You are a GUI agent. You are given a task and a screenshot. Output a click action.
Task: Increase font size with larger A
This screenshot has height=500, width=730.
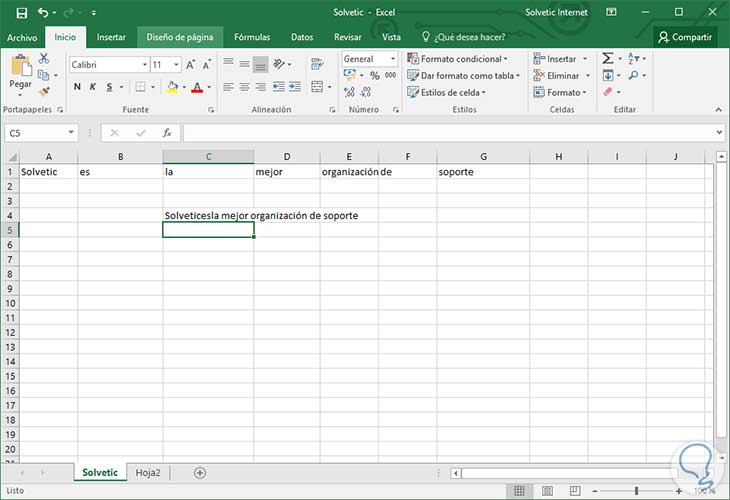coord(190,65)
